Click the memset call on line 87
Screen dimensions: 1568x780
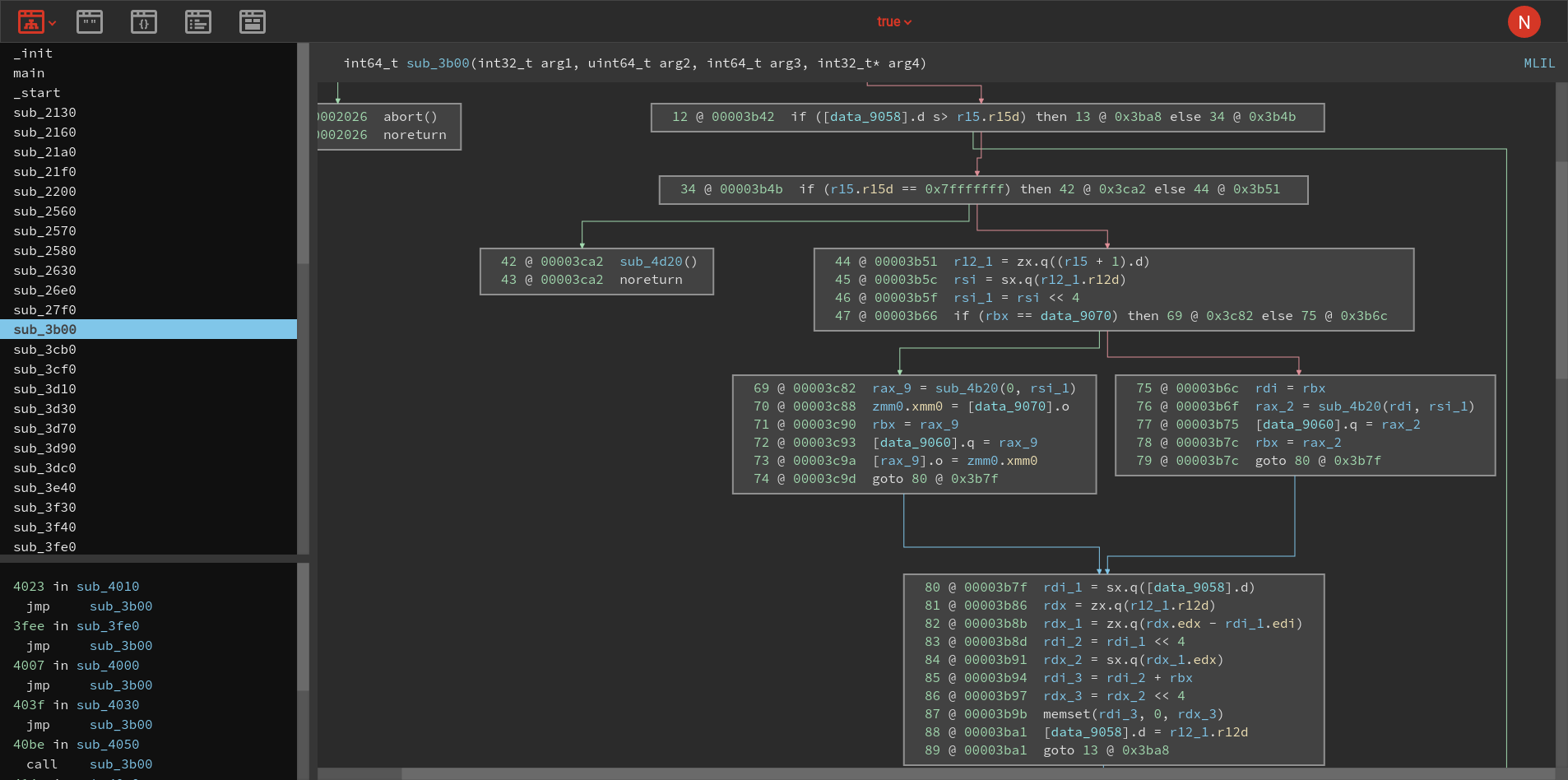click(x=1066, y=714)
